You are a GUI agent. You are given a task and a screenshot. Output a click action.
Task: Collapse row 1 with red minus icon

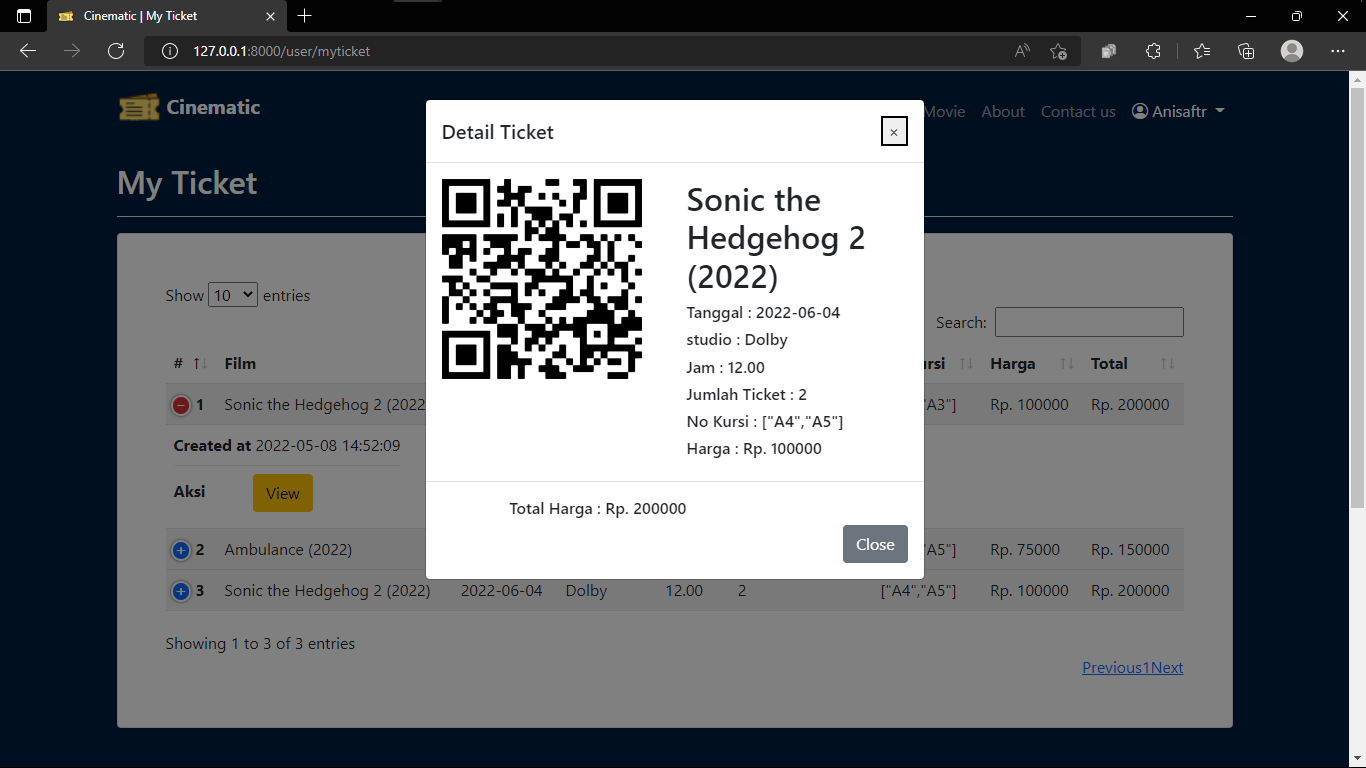[x=181, y=405]
